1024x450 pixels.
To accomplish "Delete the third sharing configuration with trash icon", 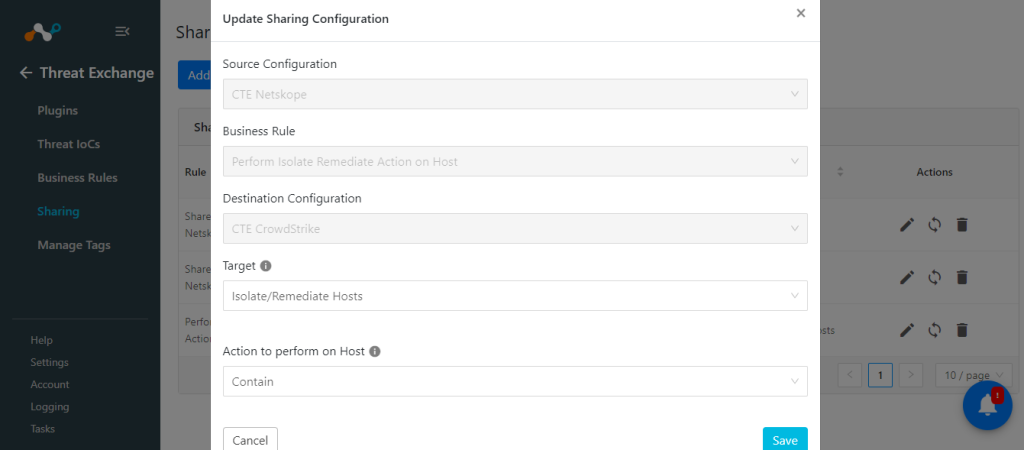I will tap(961, 330).
